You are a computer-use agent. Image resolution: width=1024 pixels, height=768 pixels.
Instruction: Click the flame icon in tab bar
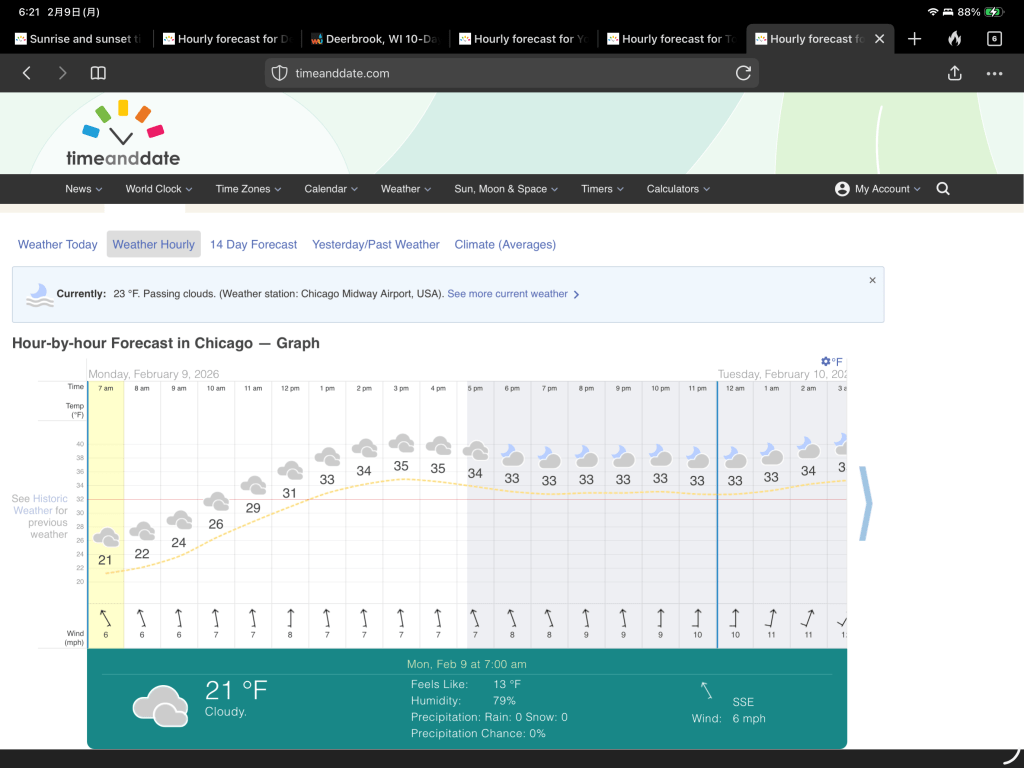click(954, 39)
